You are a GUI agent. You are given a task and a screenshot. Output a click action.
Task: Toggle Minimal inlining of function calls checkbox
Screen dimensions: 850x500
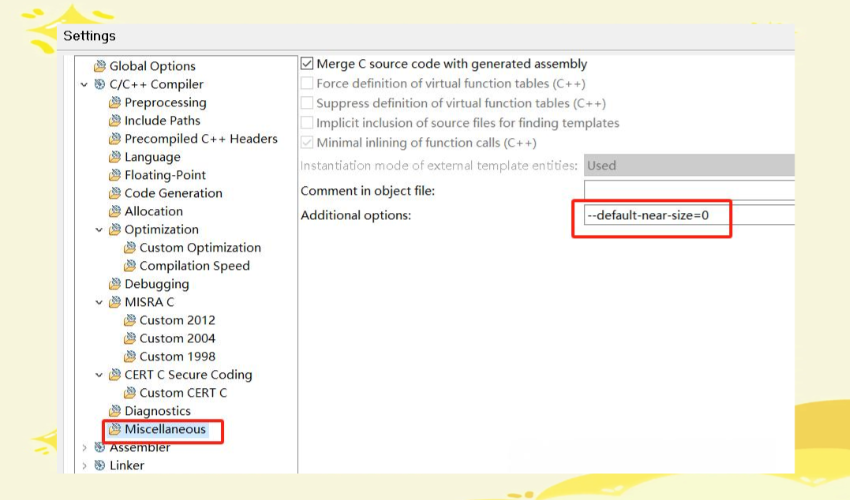tap(307, 143)
